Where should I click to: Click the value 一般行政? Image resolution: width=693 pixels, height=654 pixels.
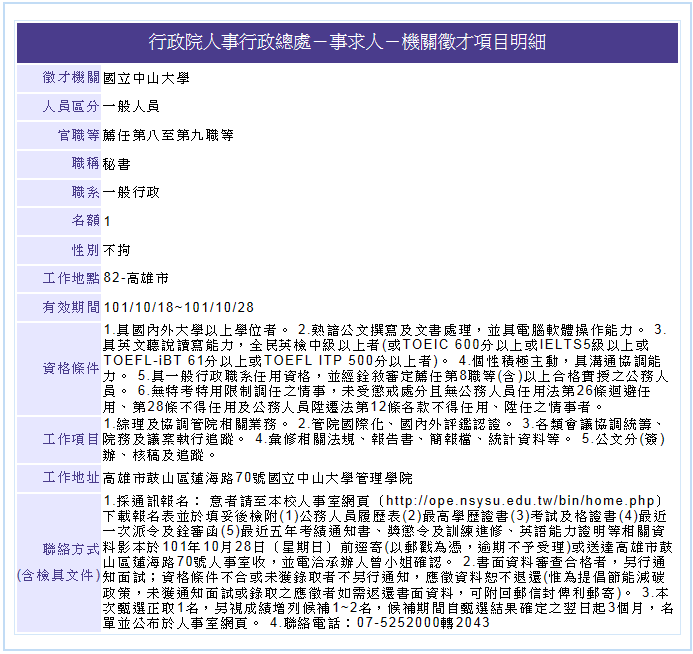point(131,192)
